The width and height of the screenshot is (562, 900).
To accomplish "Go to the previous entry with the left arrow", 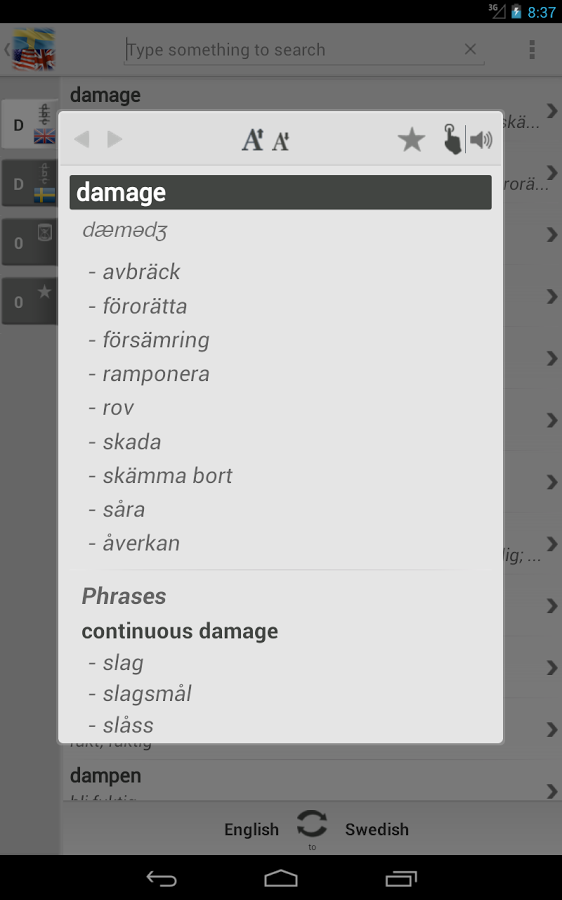I will point(82,139).
